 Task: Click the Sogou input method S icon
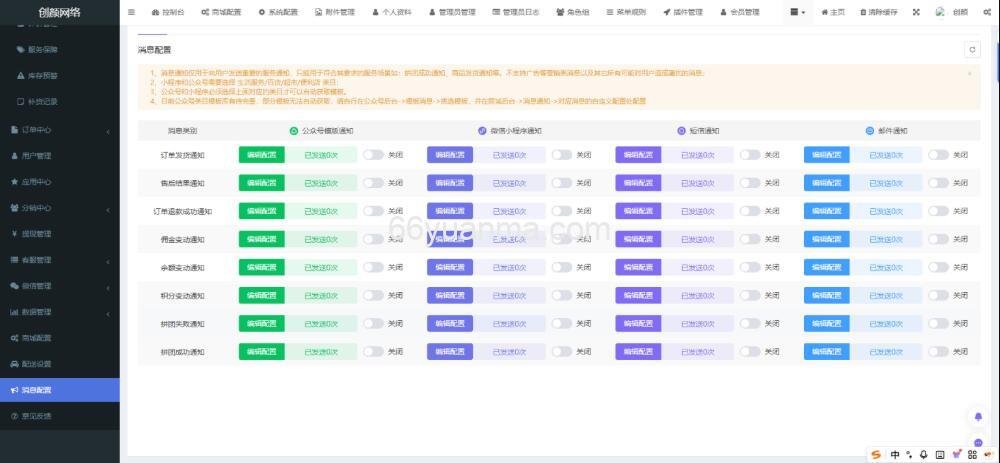coord(877,455)
